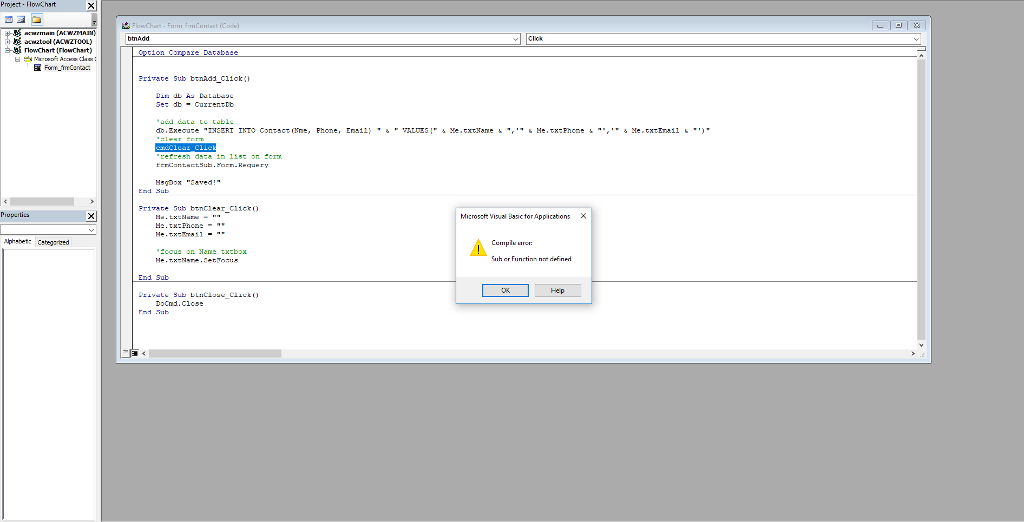Screen dimensions: 1024x522
Task: Click 'Set db = CurrentDb' line
Action: pos(195,105)
